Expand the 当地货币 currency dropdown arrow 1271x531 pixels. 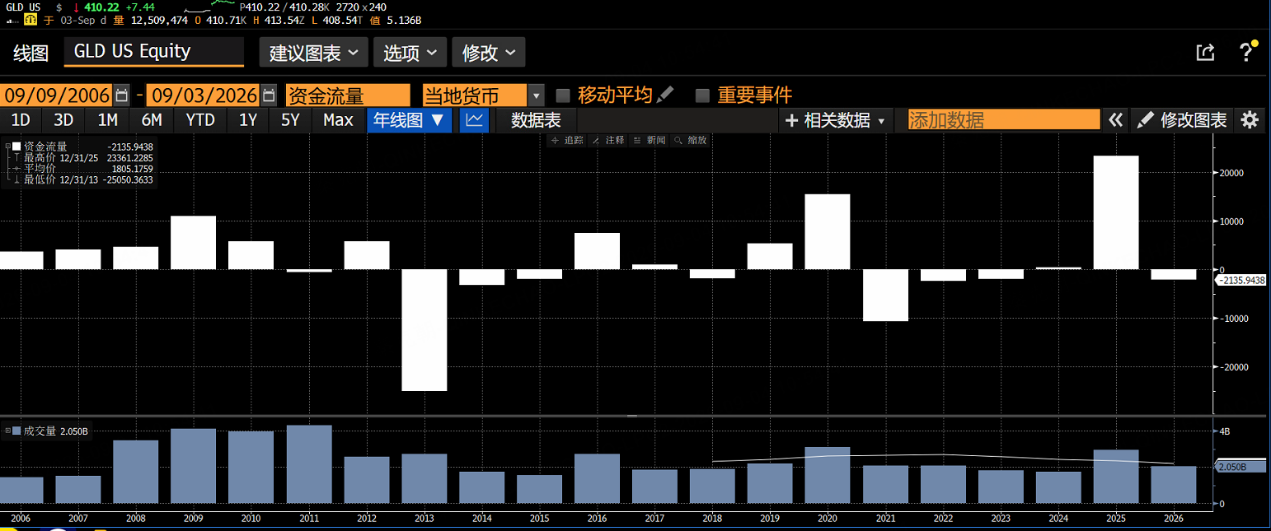(536, 95)
